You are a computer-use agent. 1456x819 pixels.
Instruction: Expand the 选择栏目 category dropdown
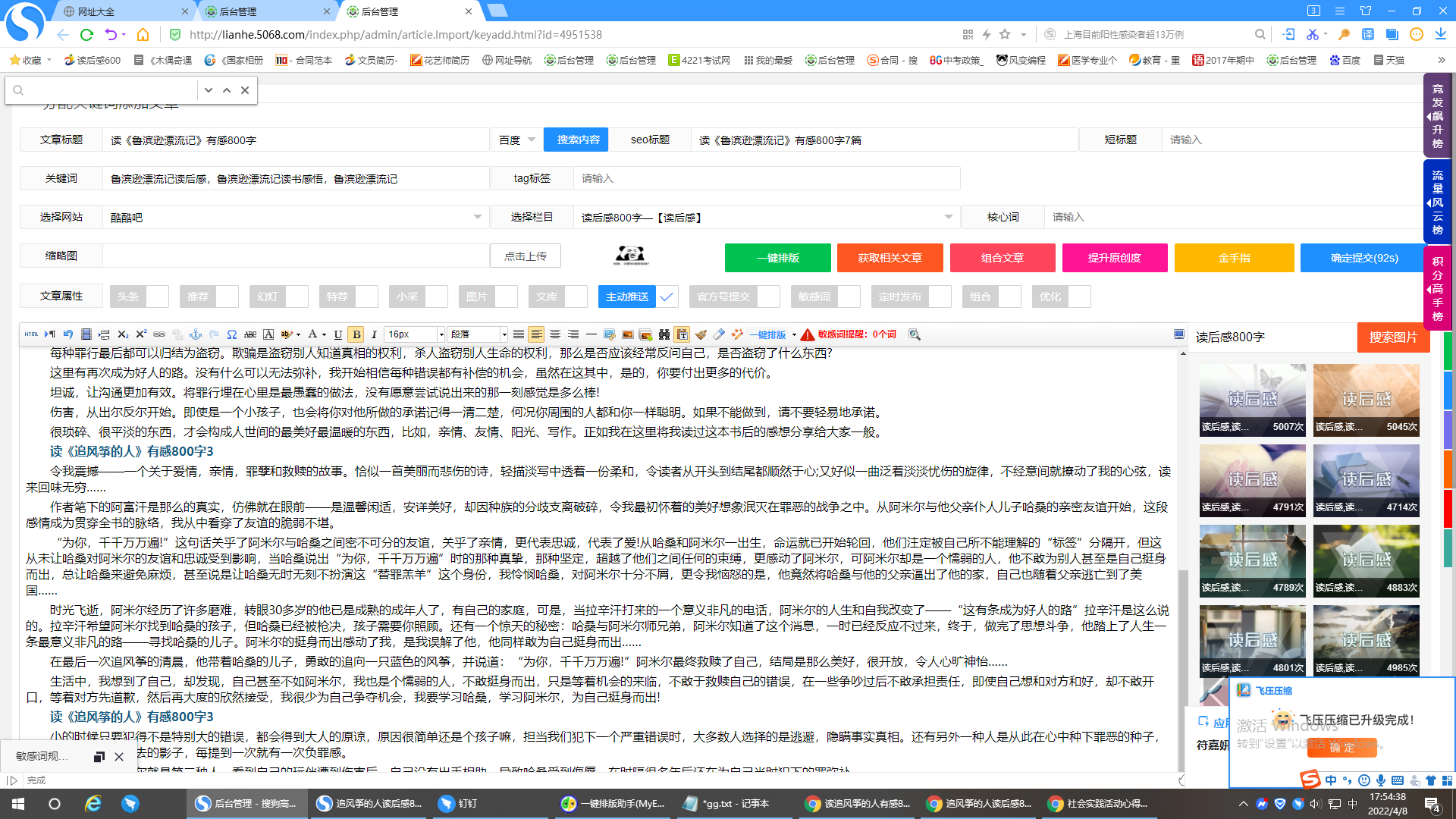pos(766,217)
